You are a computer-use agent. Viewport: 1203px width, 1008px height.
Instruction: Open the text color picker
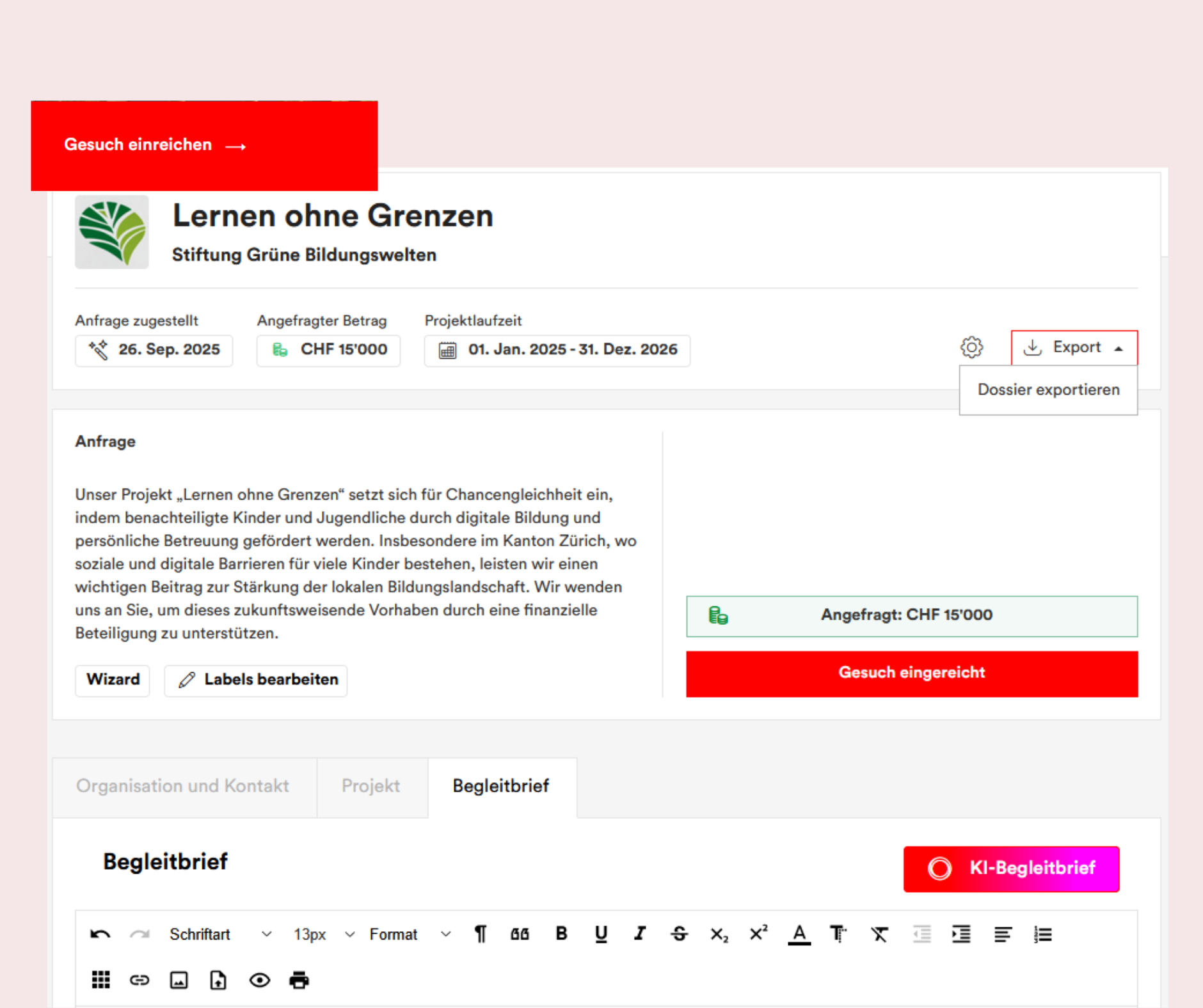coord(799,934)
